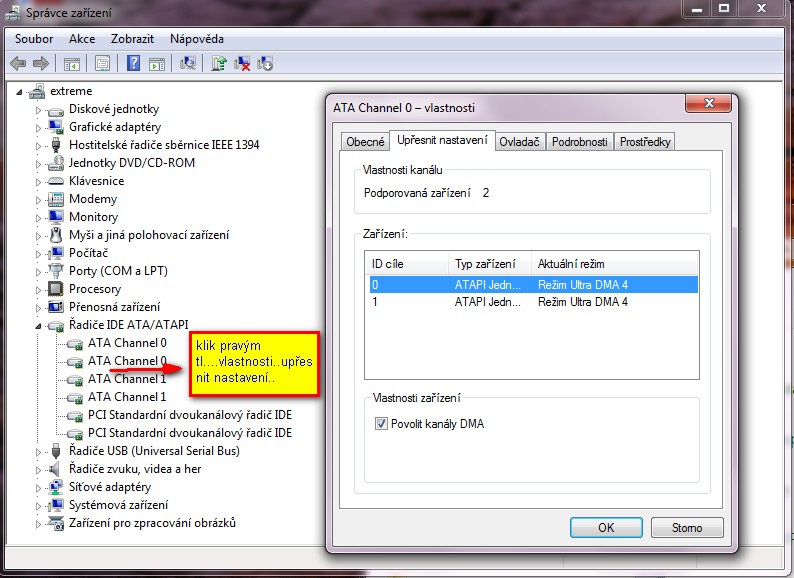Select the Řadiče zvuku, videa a her label
Image resolution: width=794 pixels, height=578 pixels.
tap(135, 469)
